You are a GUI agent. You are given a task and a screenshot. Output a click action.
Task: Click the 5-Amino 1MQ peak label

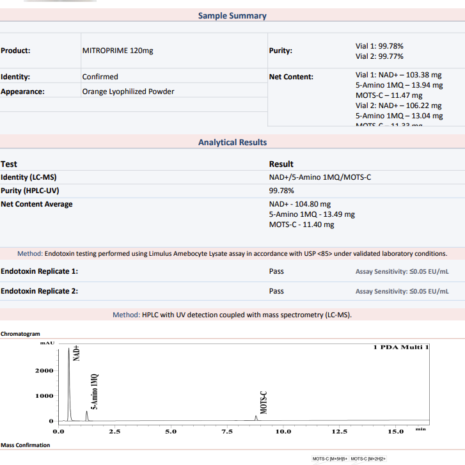pos(94,391)
